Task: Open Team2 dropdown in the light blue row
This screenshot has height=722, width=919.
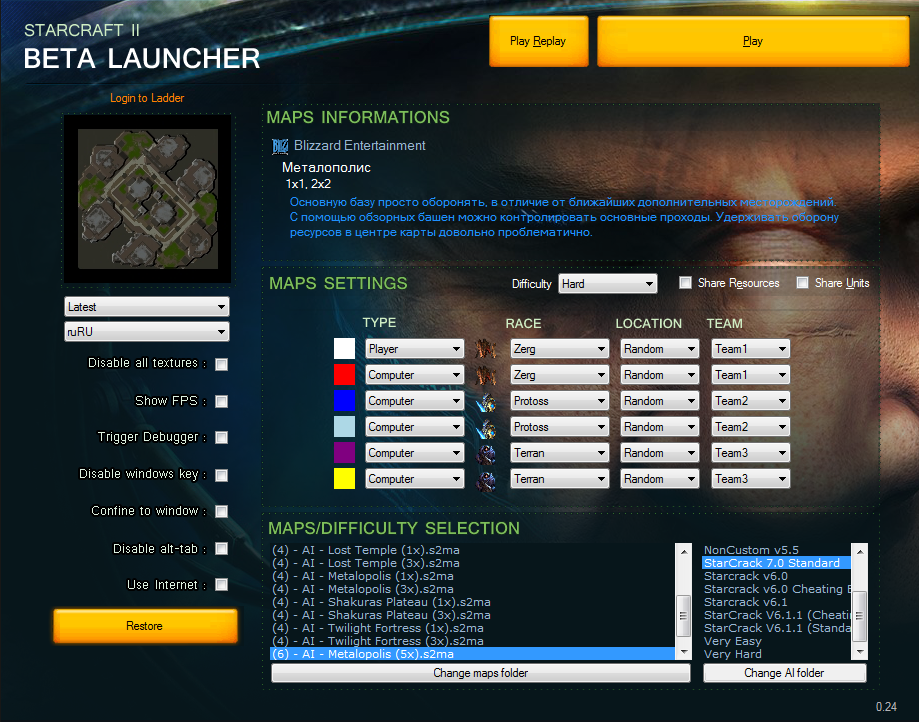Action: tap(751, 427)
